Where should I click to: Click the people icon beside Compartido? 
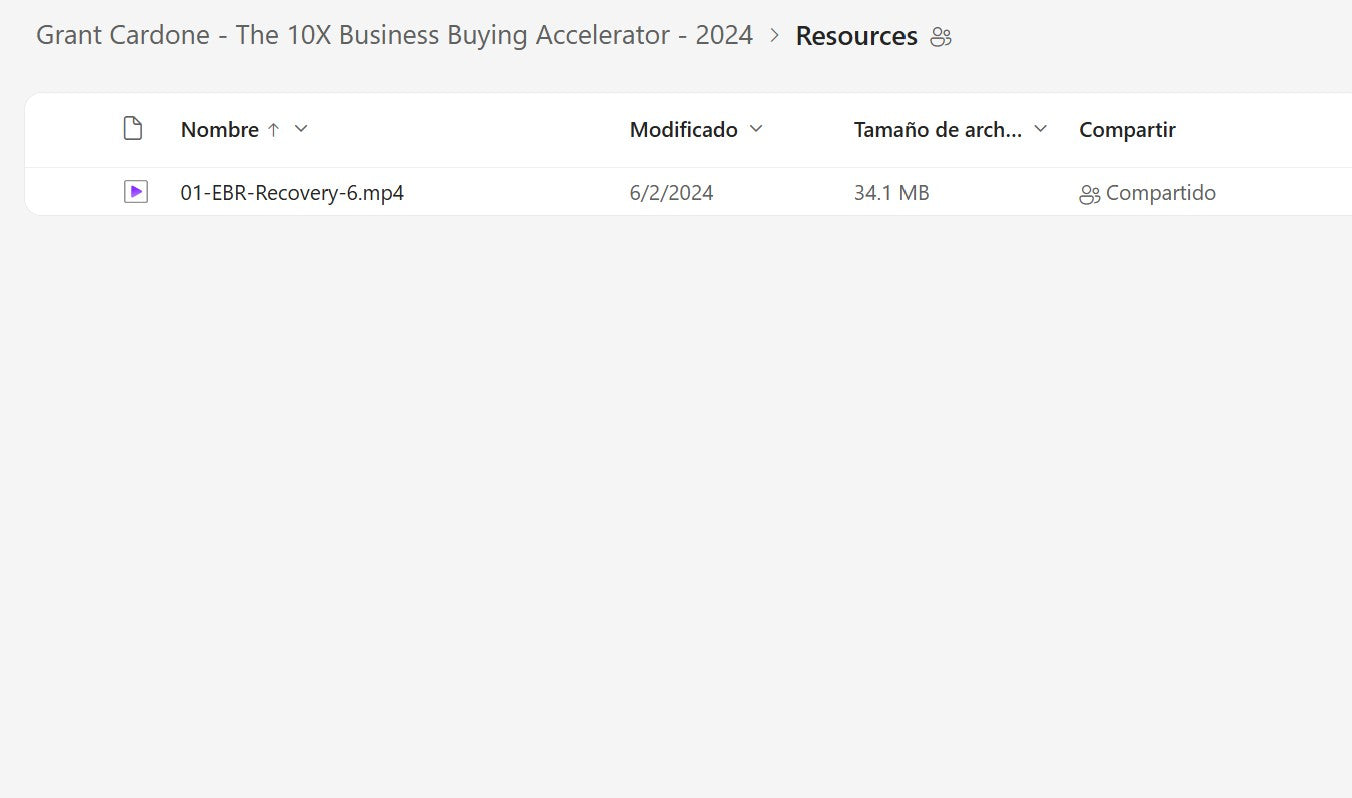coord(1089,194)
